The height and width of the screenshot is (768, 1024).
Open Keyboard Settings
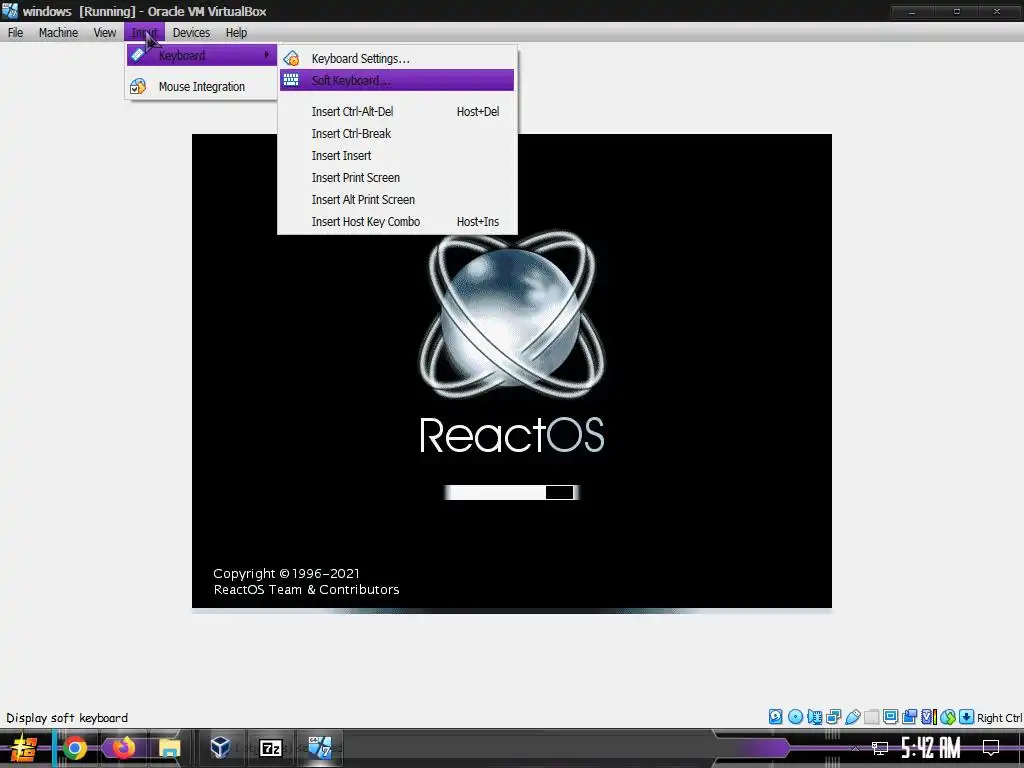coord(397,59)
